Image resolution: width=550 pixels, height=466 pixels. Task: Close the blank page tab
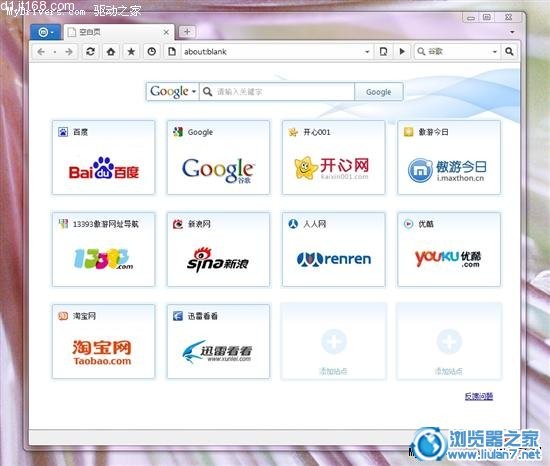[x=166, y=32]
